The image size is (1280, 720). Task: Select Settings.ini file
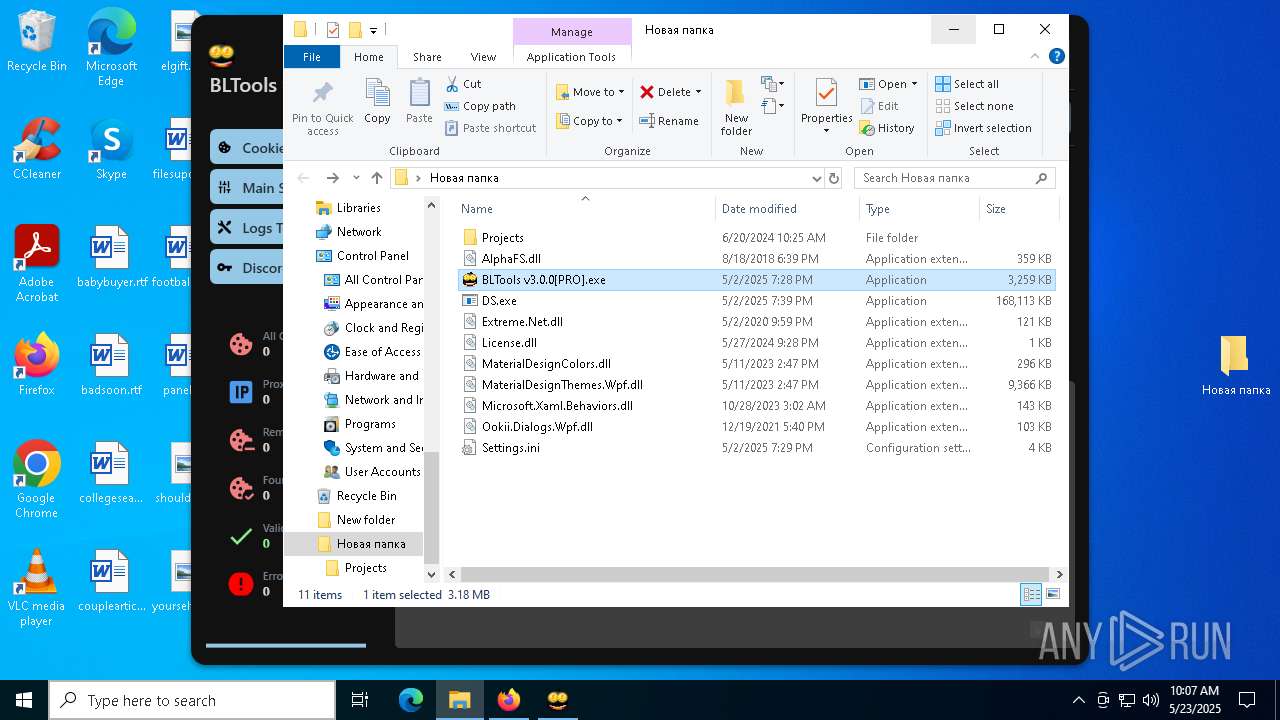click(756, 448)
